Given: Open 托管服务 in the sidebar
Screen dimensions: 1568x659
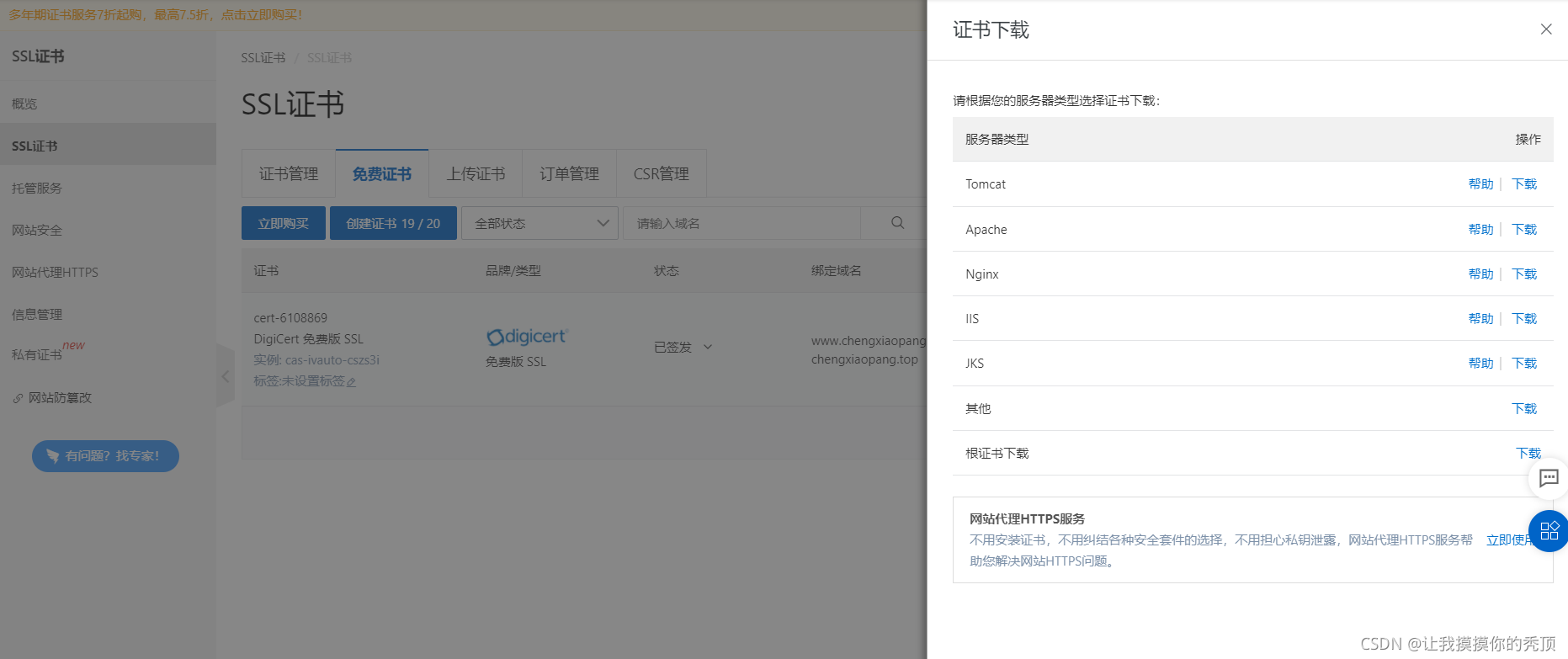Looking at the screenshot, I should (x=108, y=188).
